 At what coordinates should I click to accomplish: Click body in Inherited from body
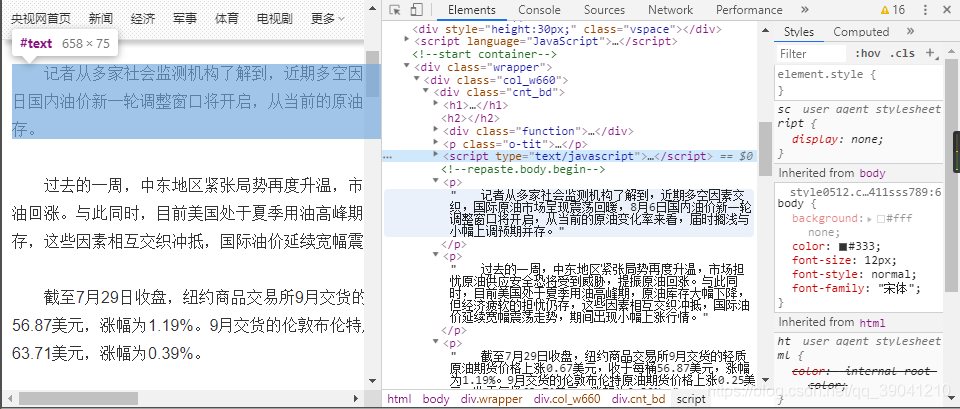coord(872,173)
